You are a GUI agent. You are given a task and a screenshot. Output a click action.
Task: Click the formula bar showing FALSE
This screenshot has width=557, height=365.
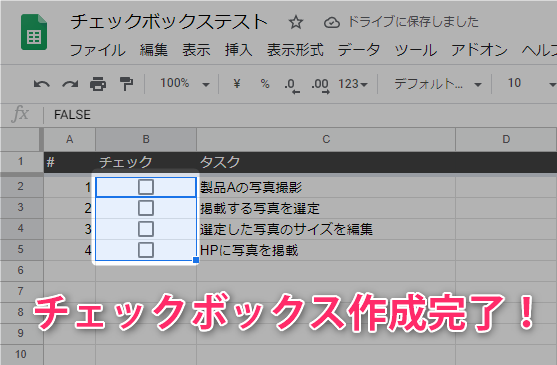pos(300,115)
